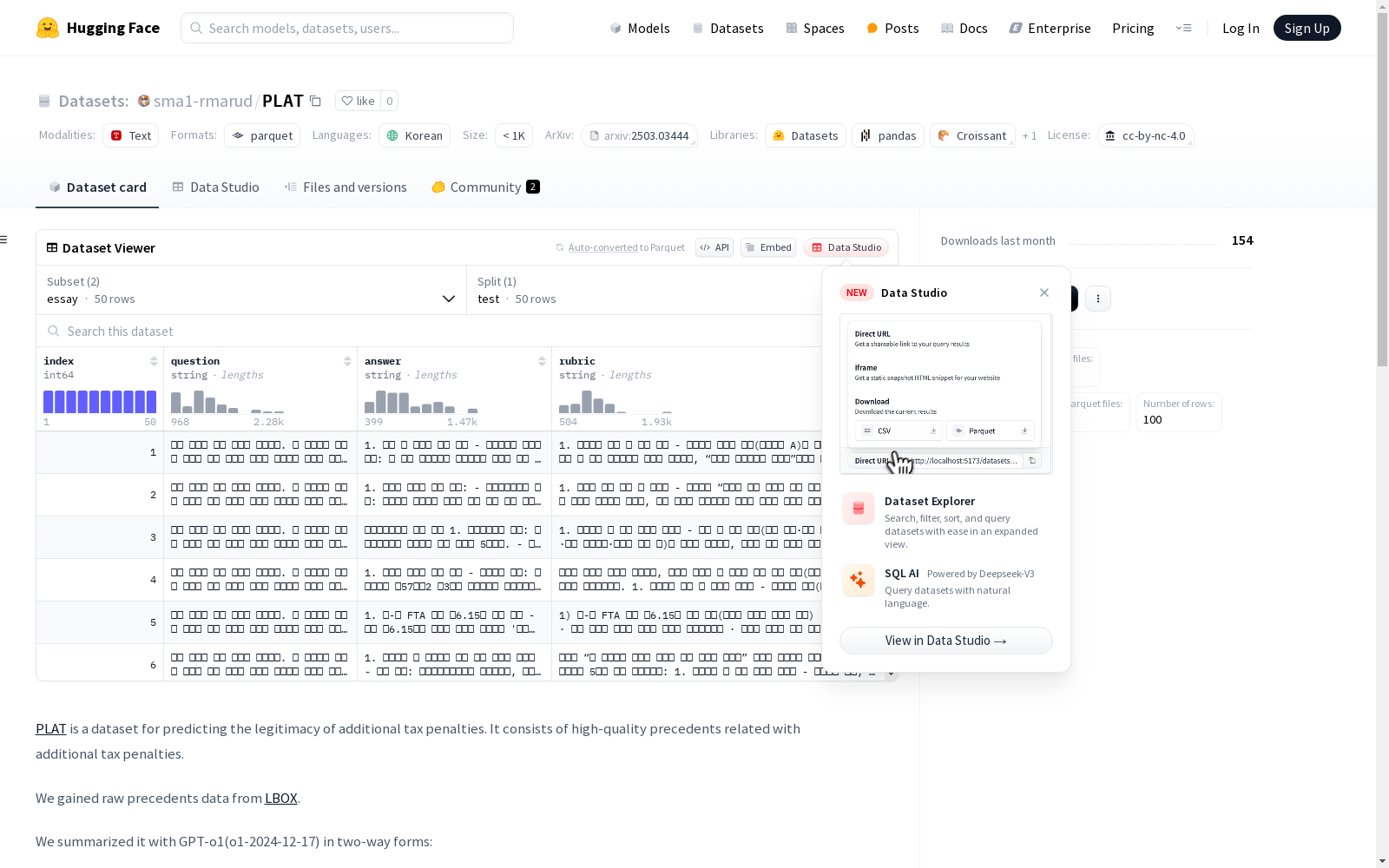Viewport: 1389px width, 868px height.
Task: Select the parquet format tag
Action: (x=262, y=135)
